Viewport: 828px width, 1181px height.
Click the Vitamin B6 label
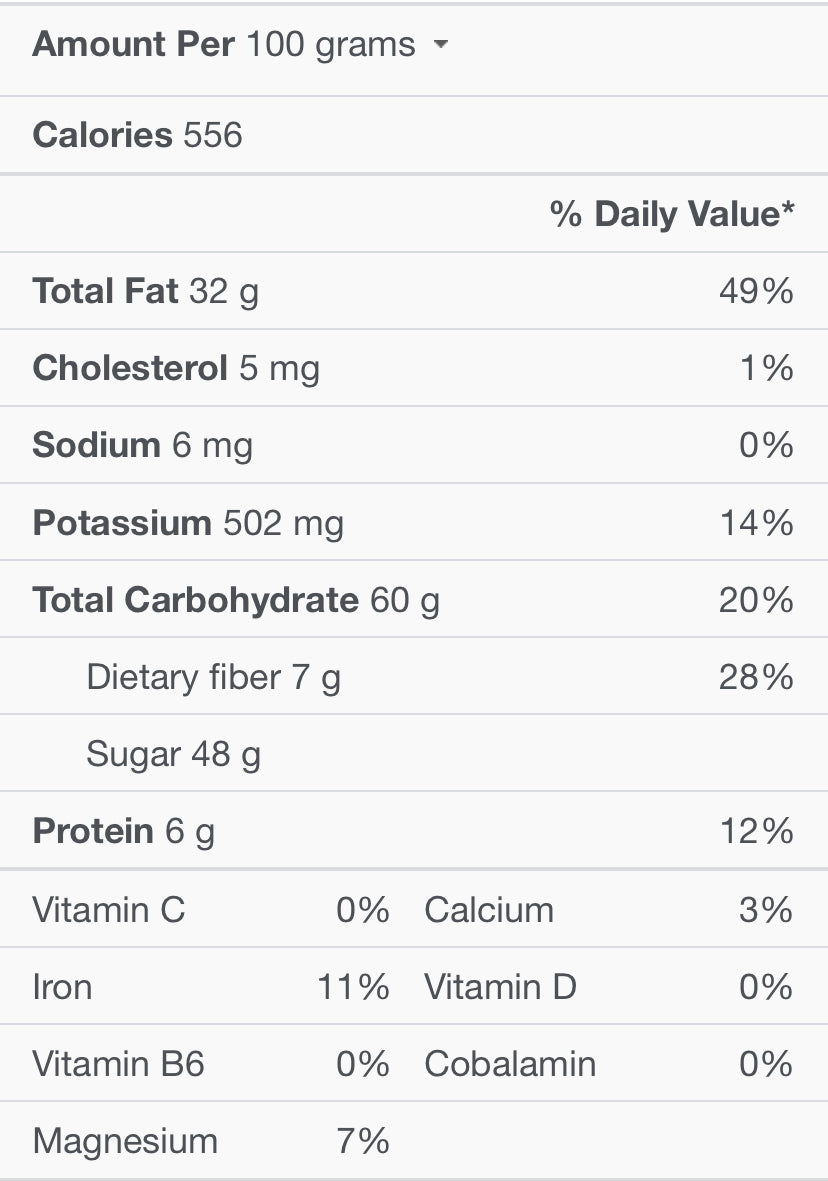coord(118,1063)
